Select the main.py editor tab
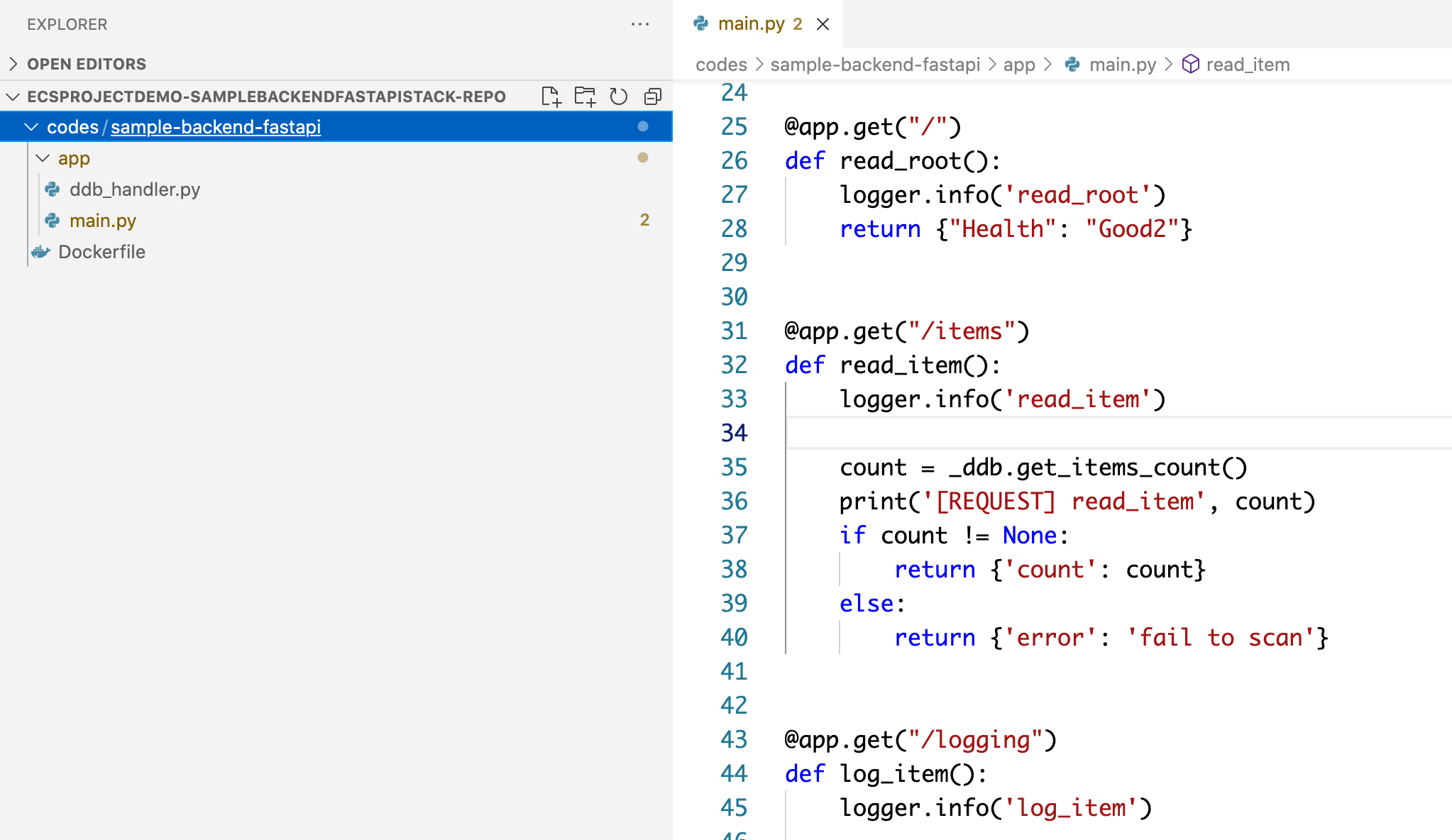1452x840 pixels. (751, 24)
